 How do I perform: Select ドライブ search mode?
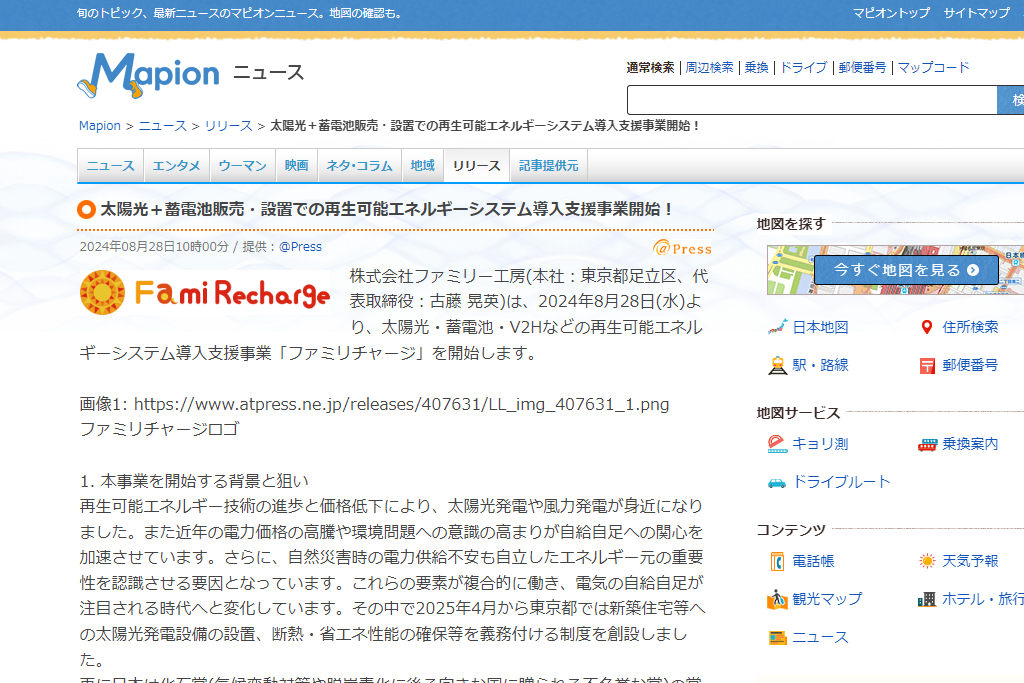803,68
